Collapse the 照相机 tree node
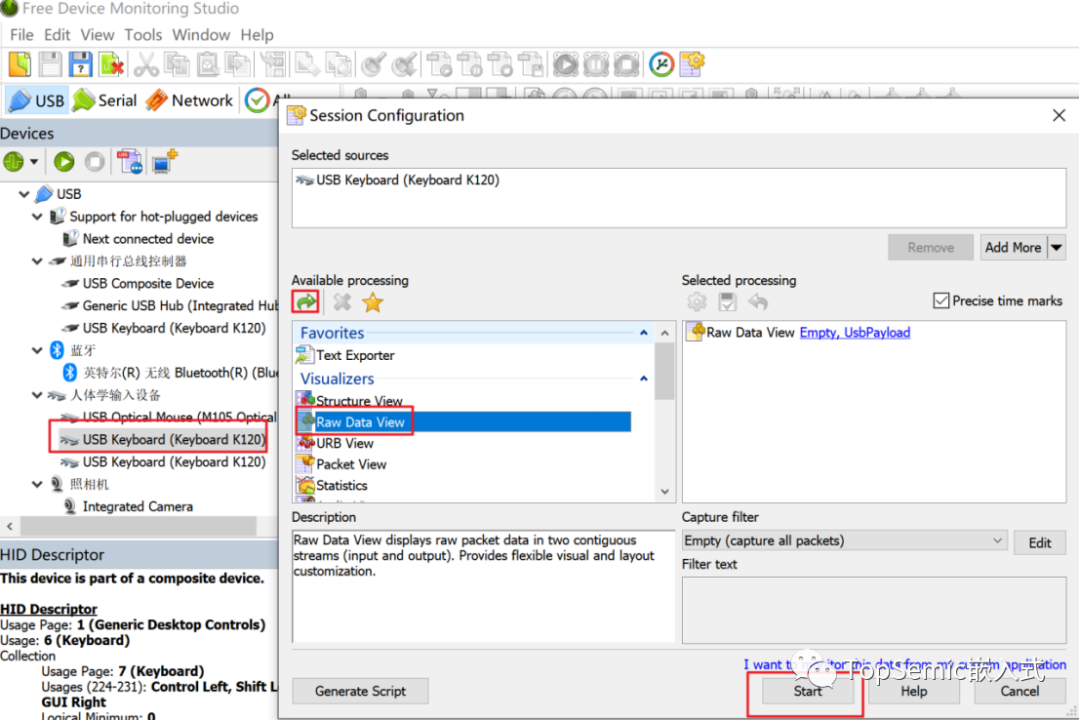This screenshot has width=1080, height=720. pyautogui.click(x=37, y=484)
